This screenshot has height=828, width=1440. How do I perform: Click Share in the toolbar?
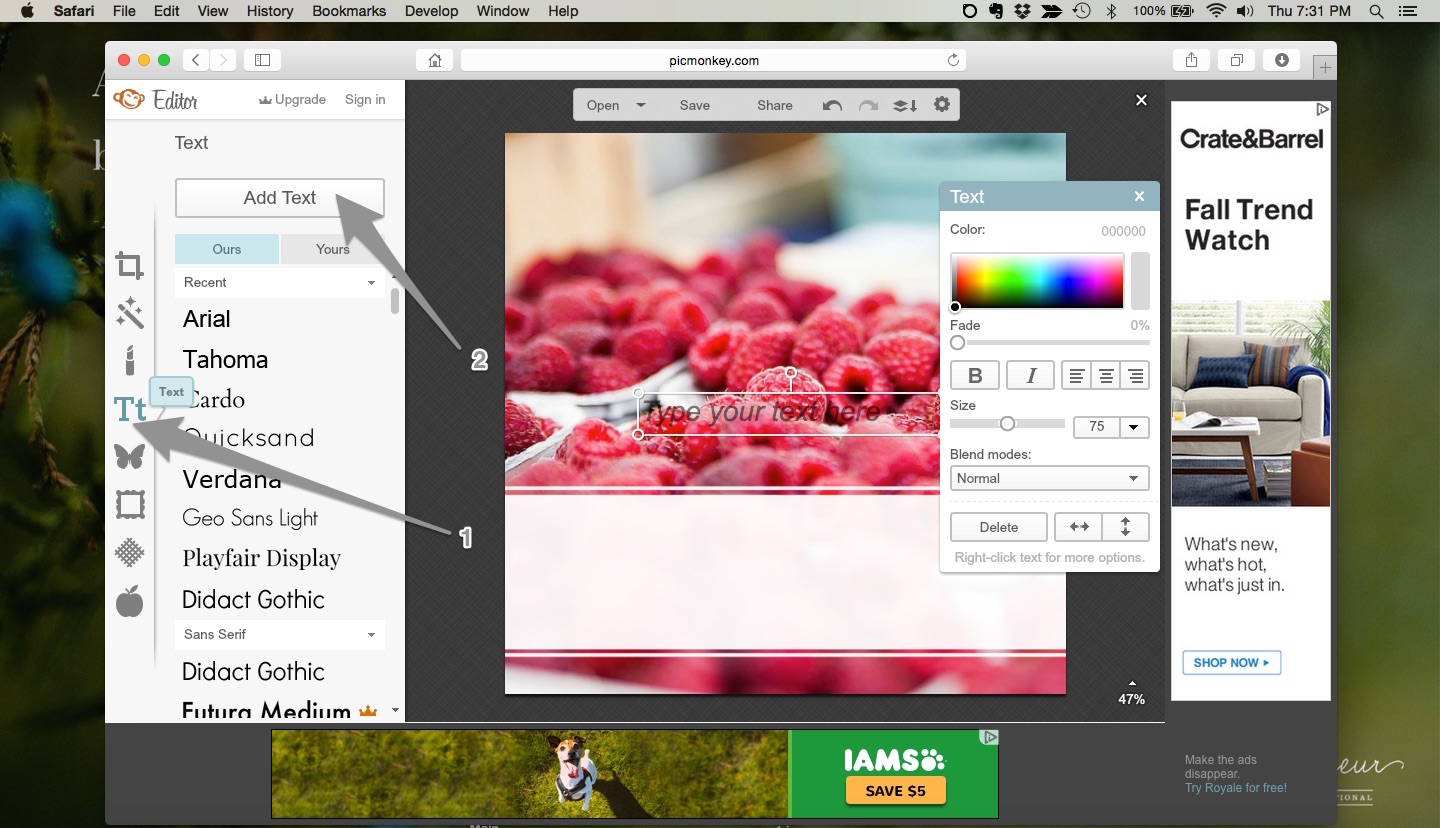775,105
